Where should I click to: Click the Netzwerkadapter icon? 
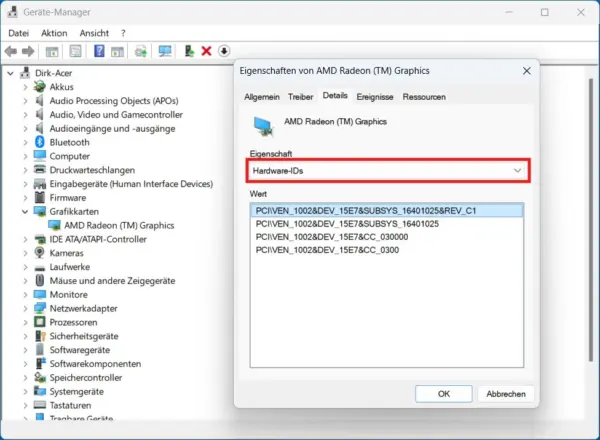point(40,308)
